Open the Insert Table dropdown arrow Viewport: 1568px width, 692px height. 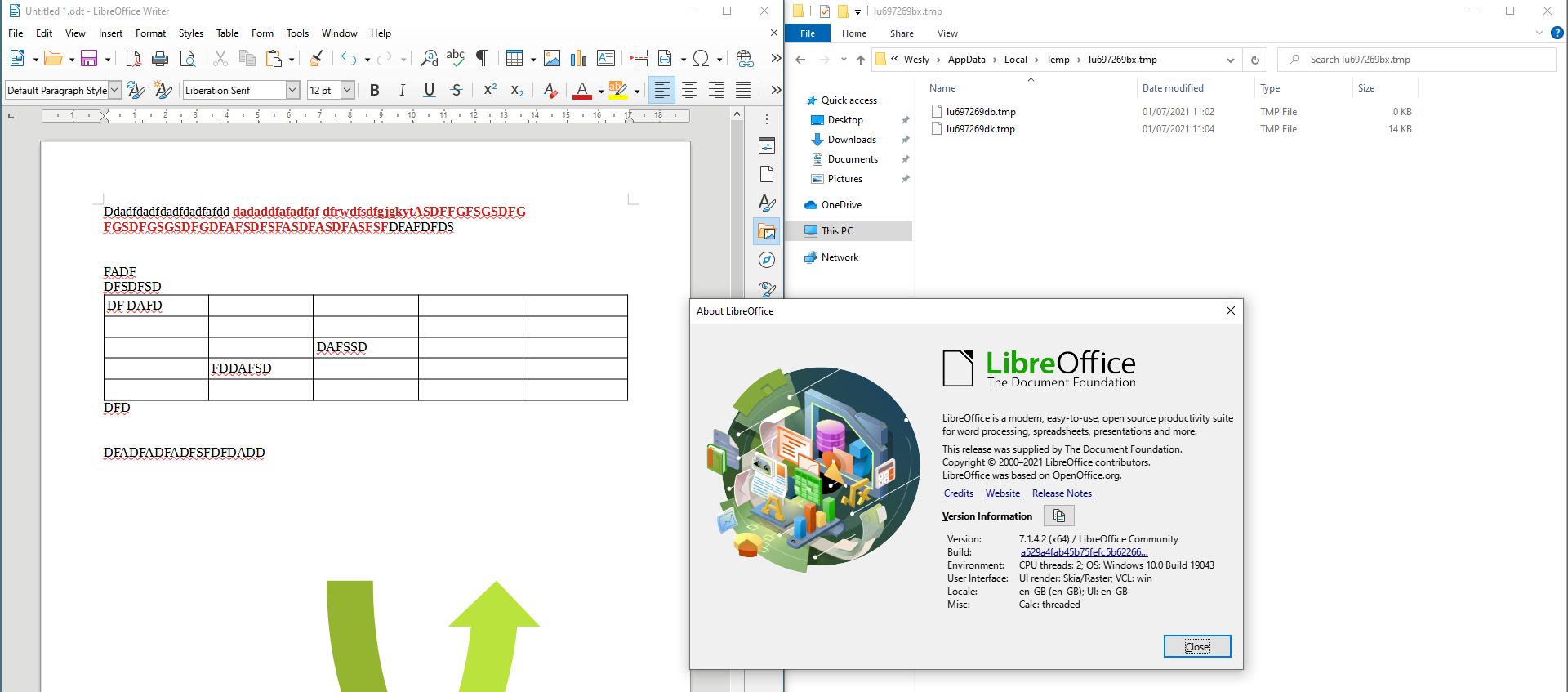pos(533,59)
